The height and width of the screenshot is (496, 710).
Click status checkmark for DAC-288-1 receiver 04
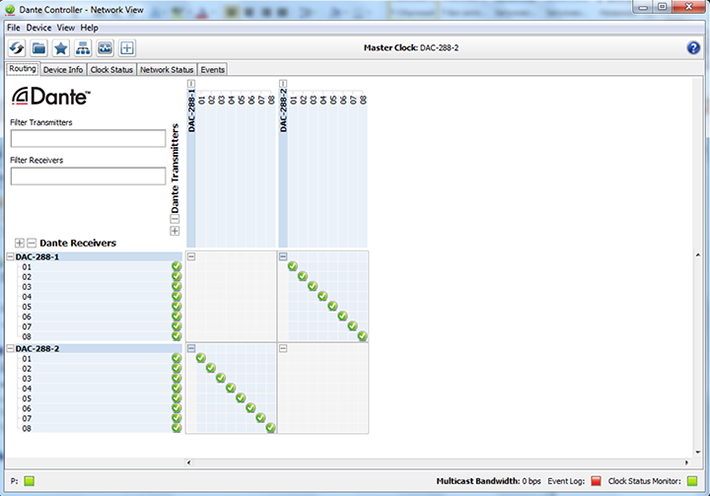point(176,296)
